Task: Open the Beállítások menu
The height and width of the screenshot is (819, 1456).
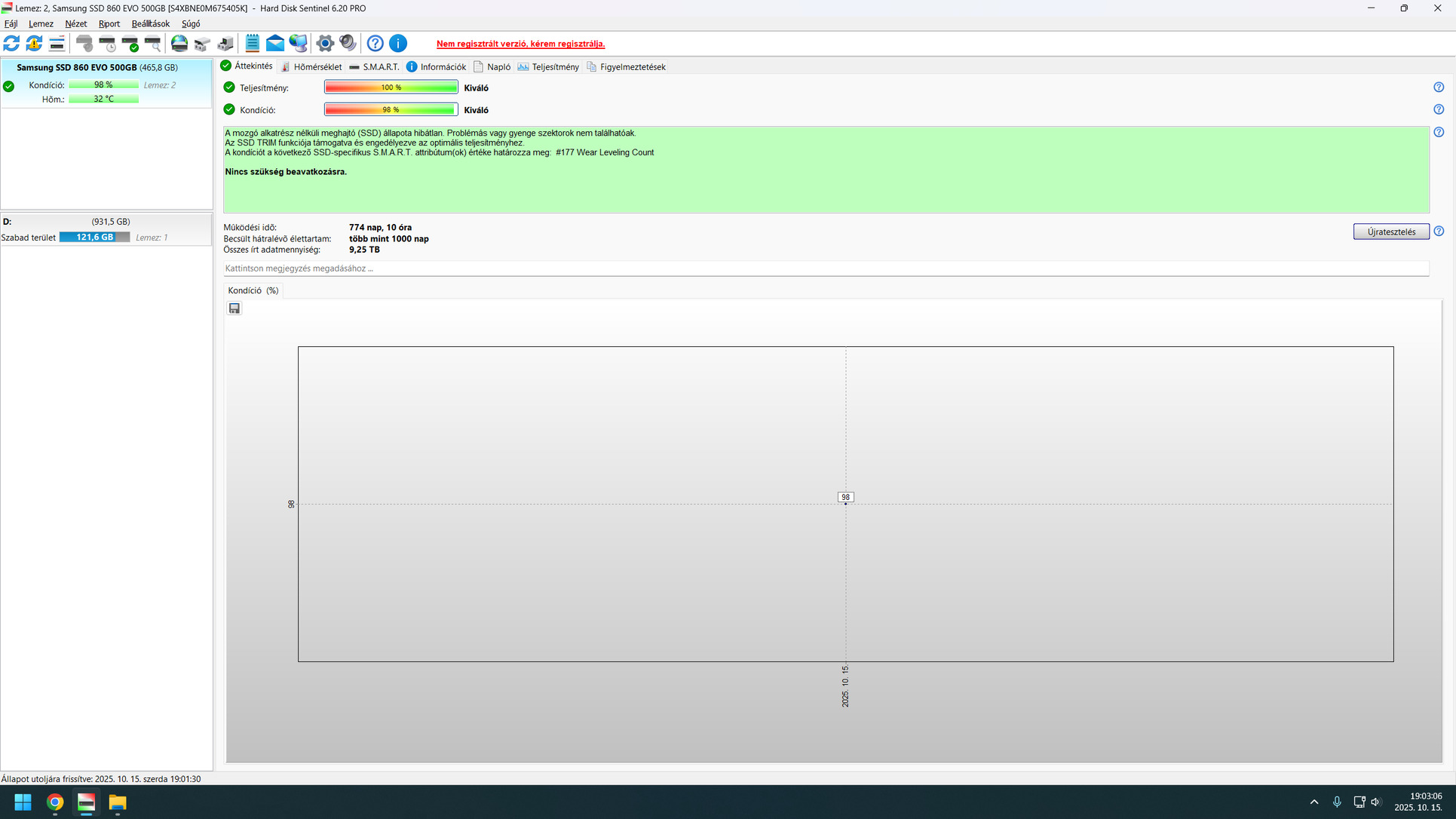Action: point(150,23)
